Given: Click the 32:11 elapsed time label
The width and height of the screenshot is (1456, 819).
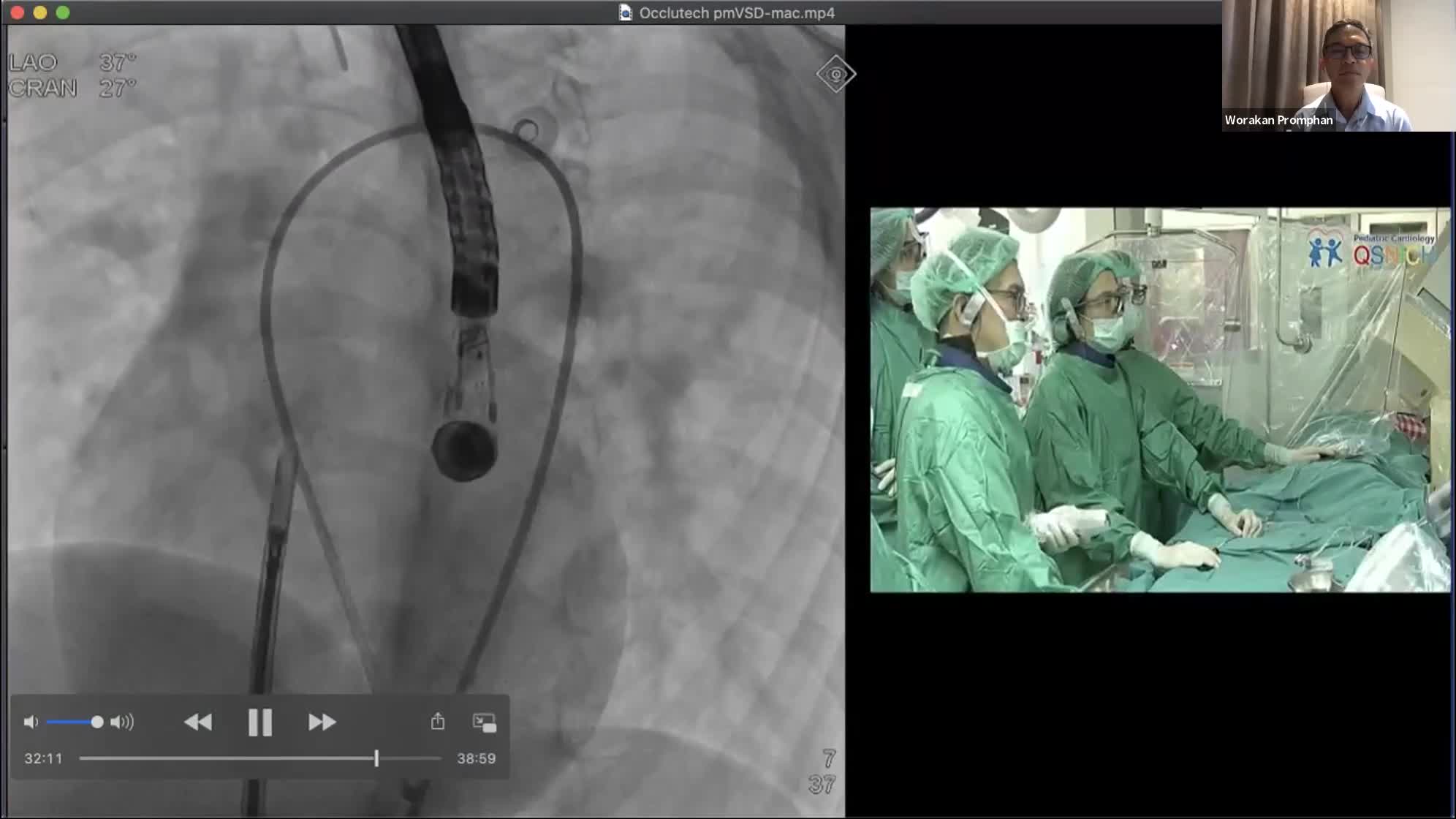Looking at the screenshot, I should [x=43, y=759].
